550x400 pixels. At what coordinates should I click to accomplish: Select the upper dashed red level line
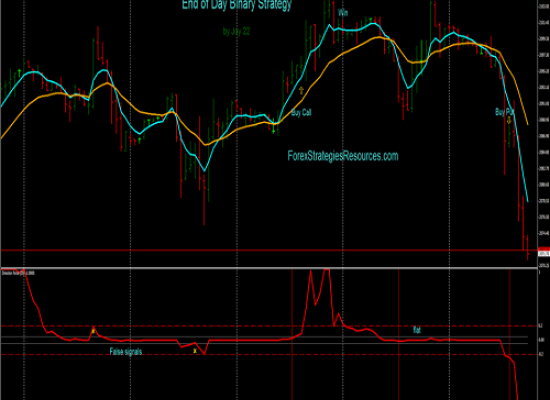269,326
